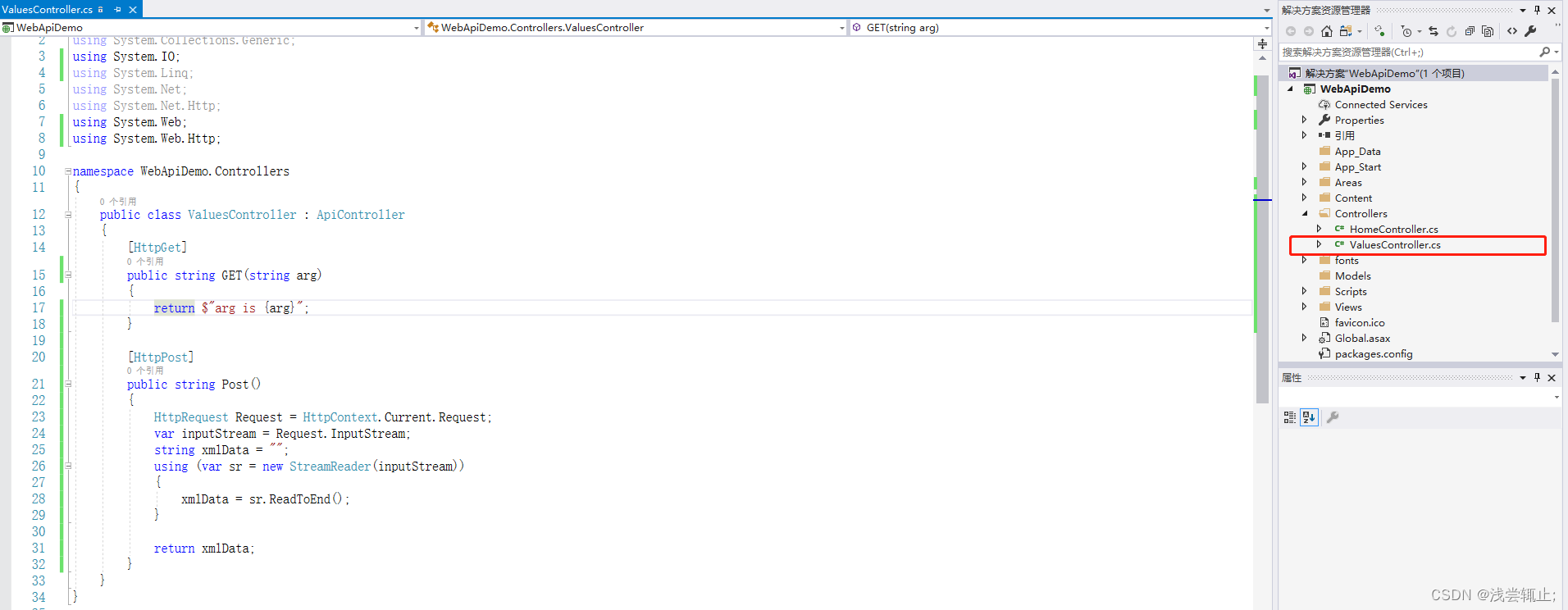Open the solution view switcher dropdown arrow
The image size is (1568, 610).
[x=1360, y=31]
